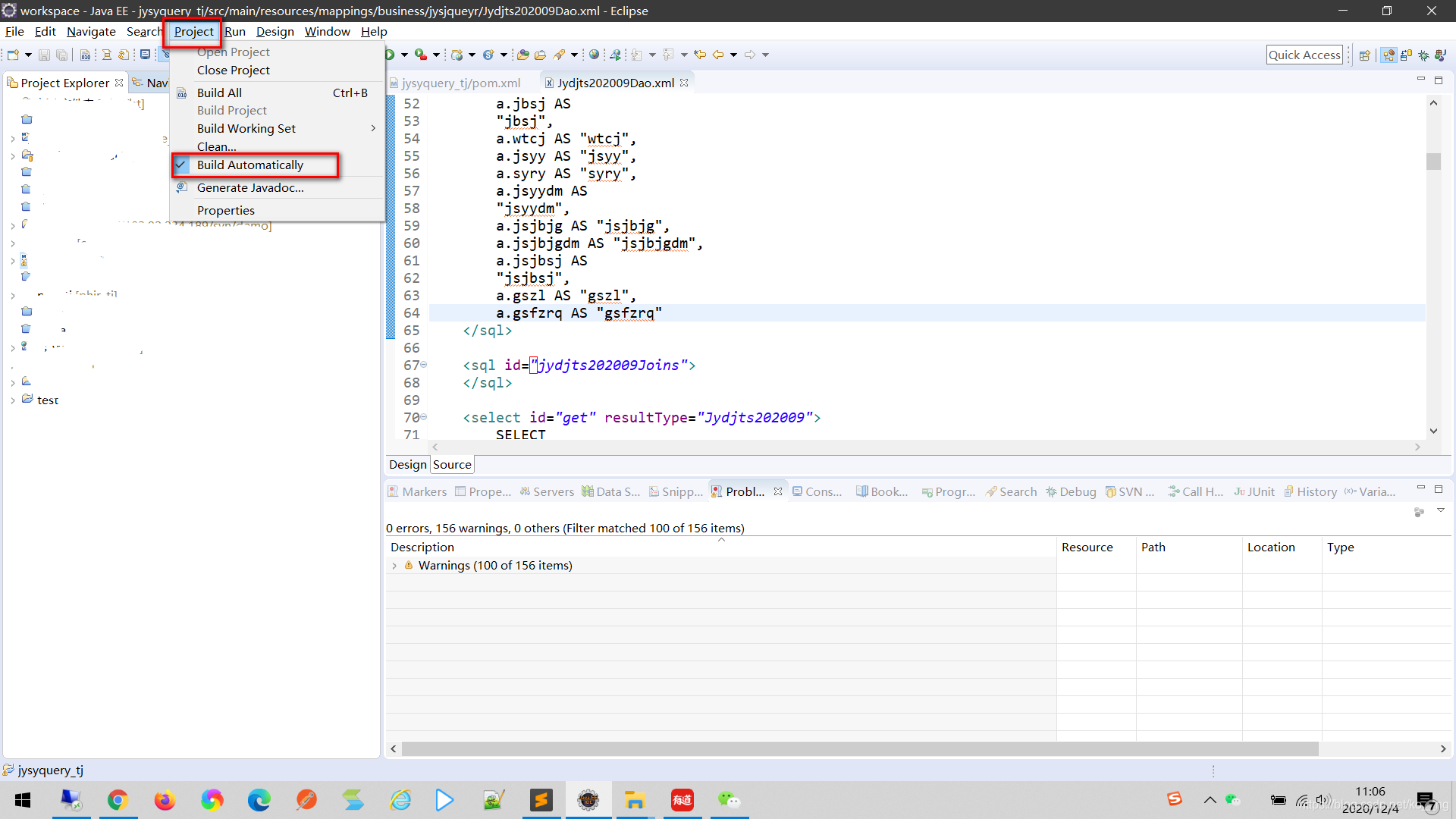Open the Window menu
The image size is (1456, 819).
point(327,31)
